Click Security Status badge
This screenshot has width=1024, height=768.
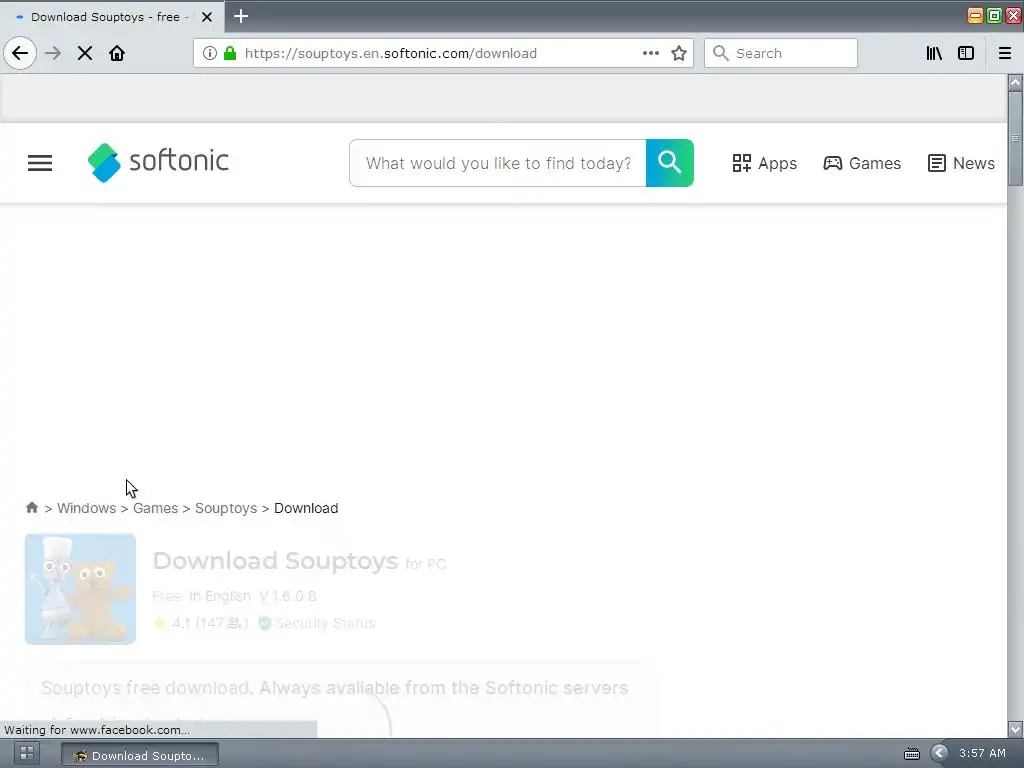pos(317,623)
